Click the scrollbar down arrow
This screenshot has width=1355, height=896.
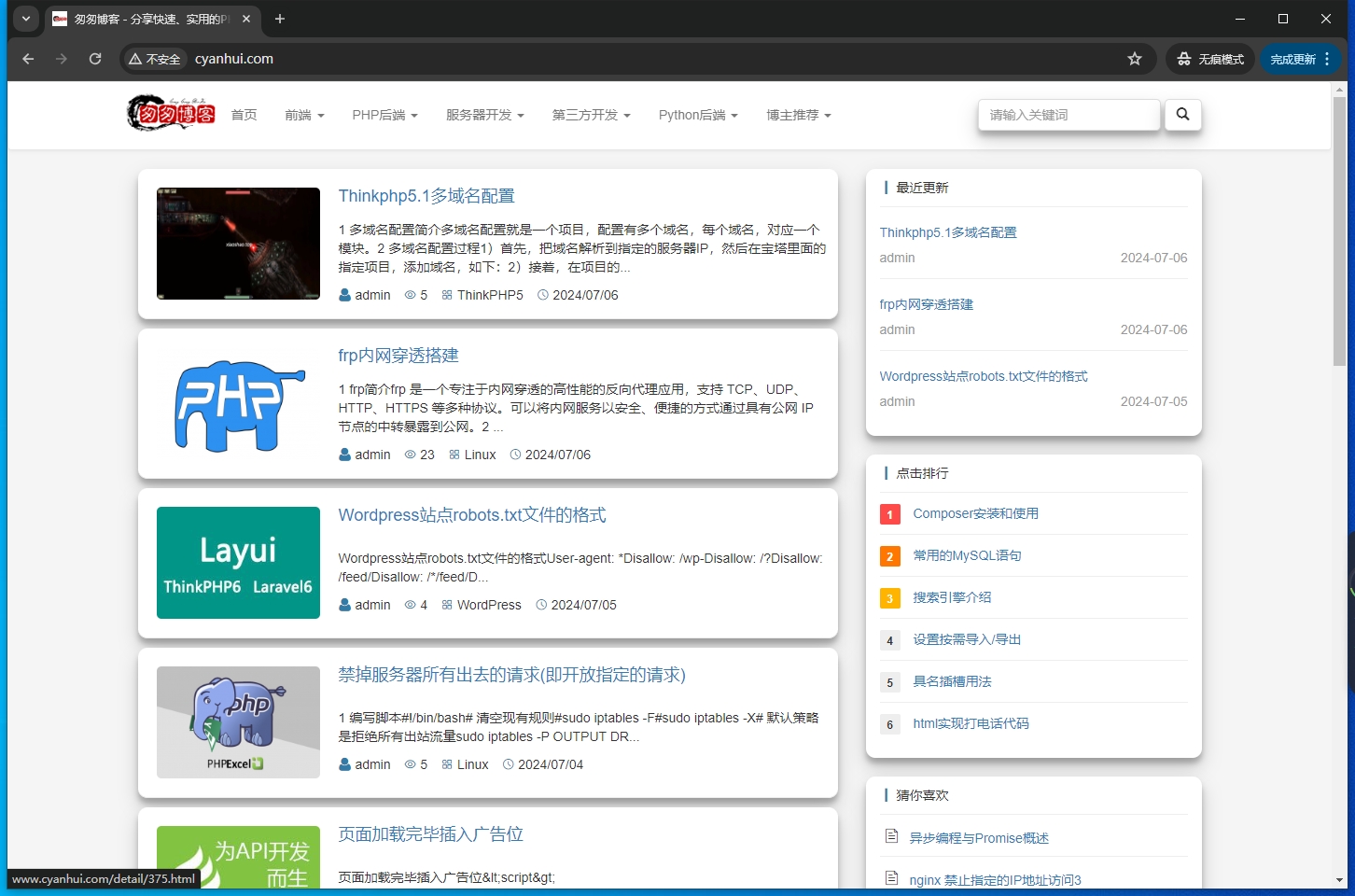tap(1340, 880)
